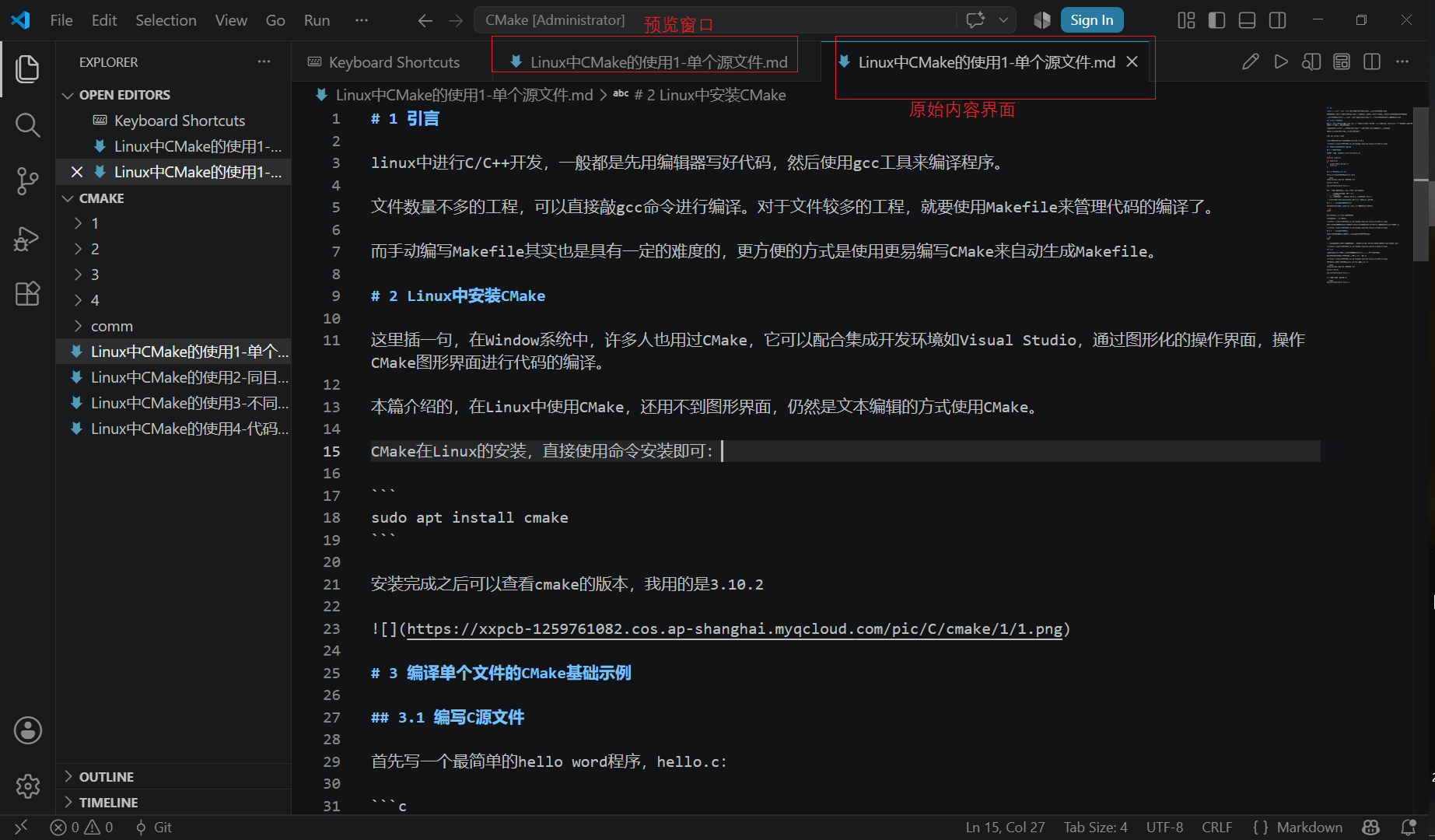Click the layout-form icon in editor toolbar

point(1342,61)
